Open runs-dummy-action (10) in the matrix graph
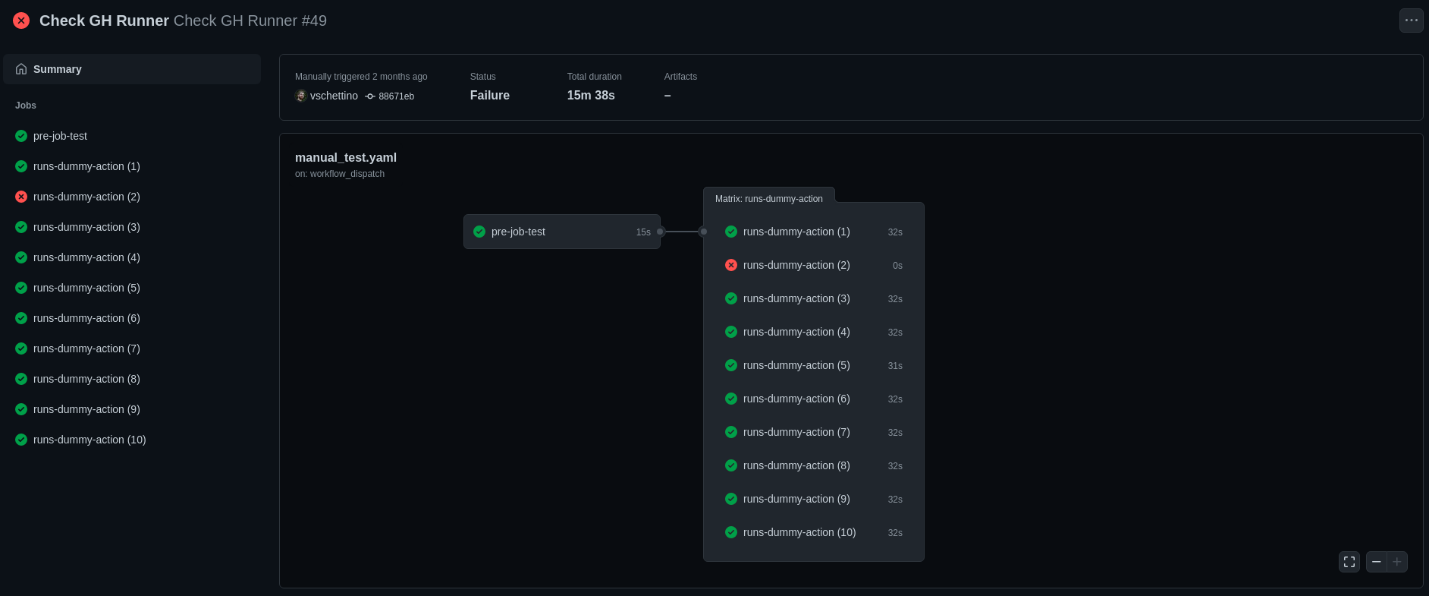Viewport: 1429px width, 596px height. [813, 532]
